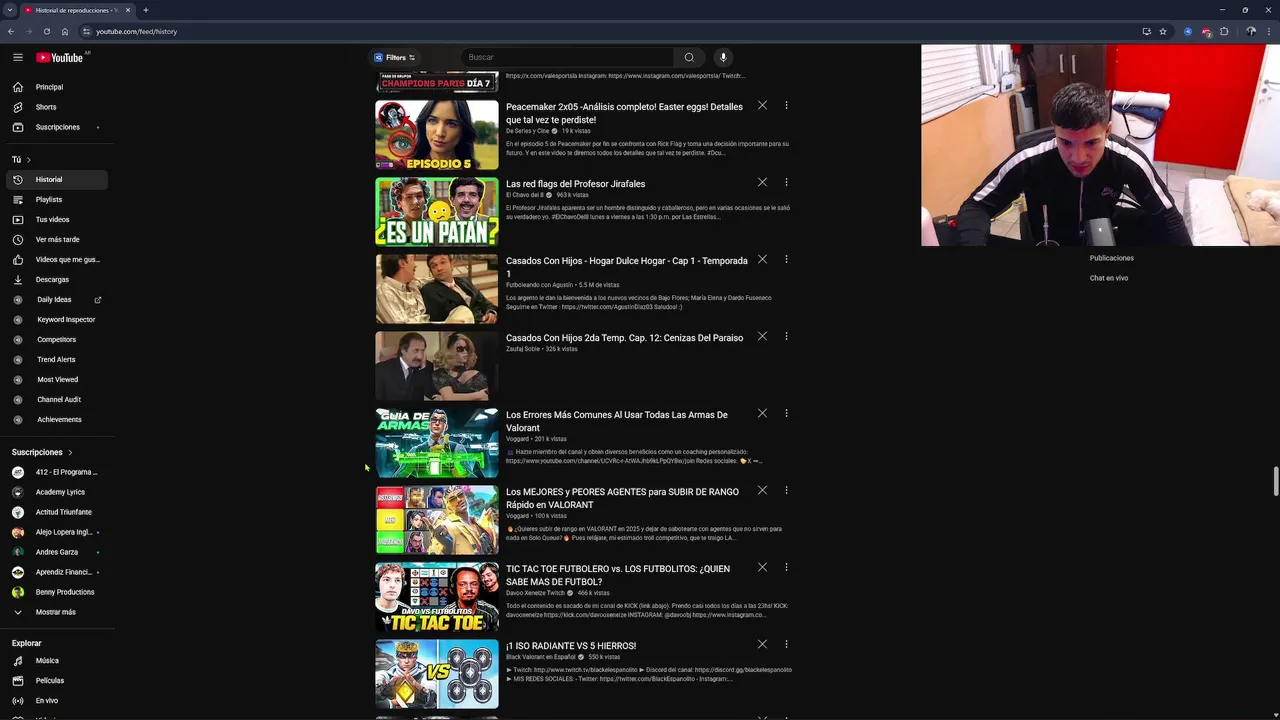Screen dimensions: 1280x720
Task: Open Daily Ideas extension link
Action: 57,299
